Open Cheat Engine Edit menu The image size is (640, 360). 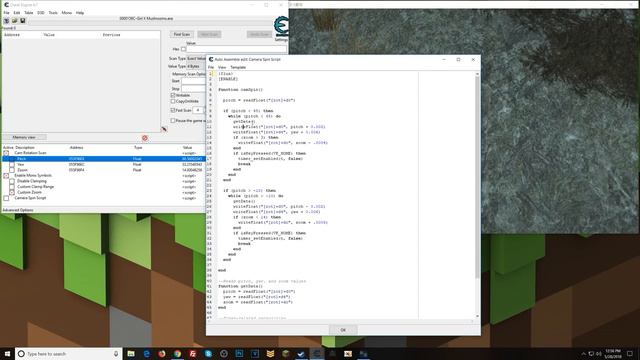pos(17,13)
